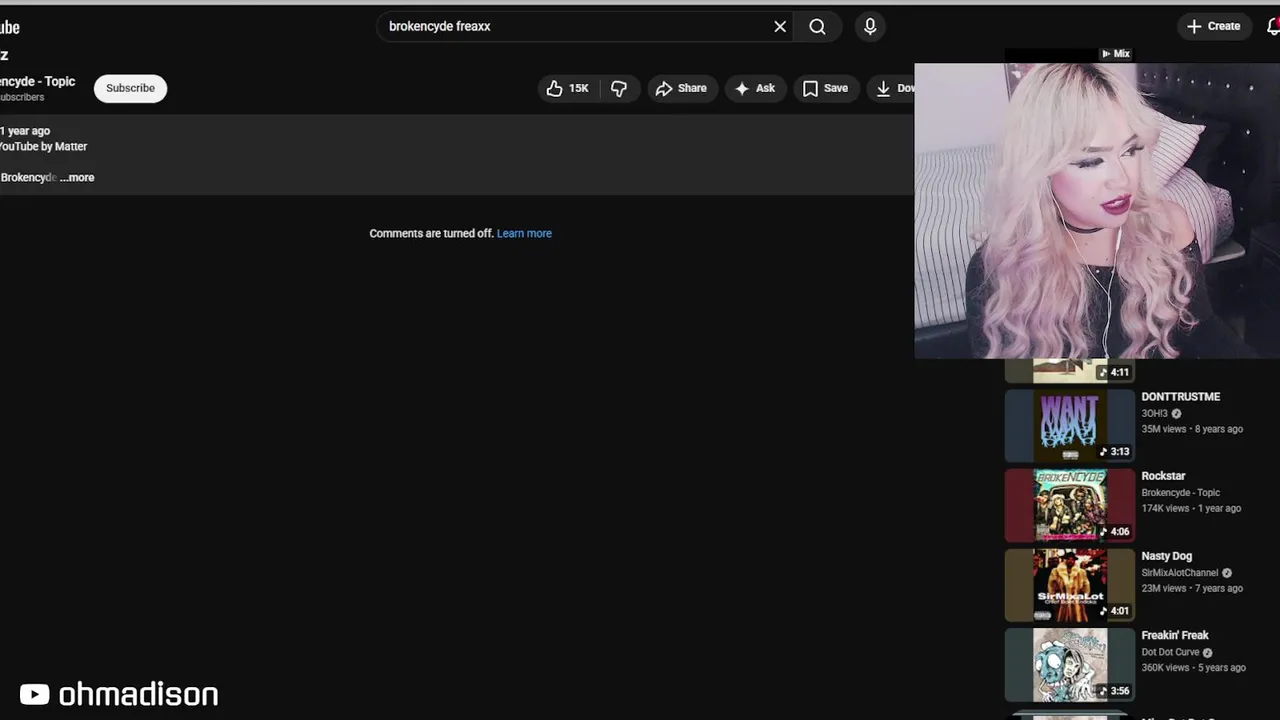The image size is (1280, 720).
Task: Open the Rockstar video title
Action: coord(1163,476)
